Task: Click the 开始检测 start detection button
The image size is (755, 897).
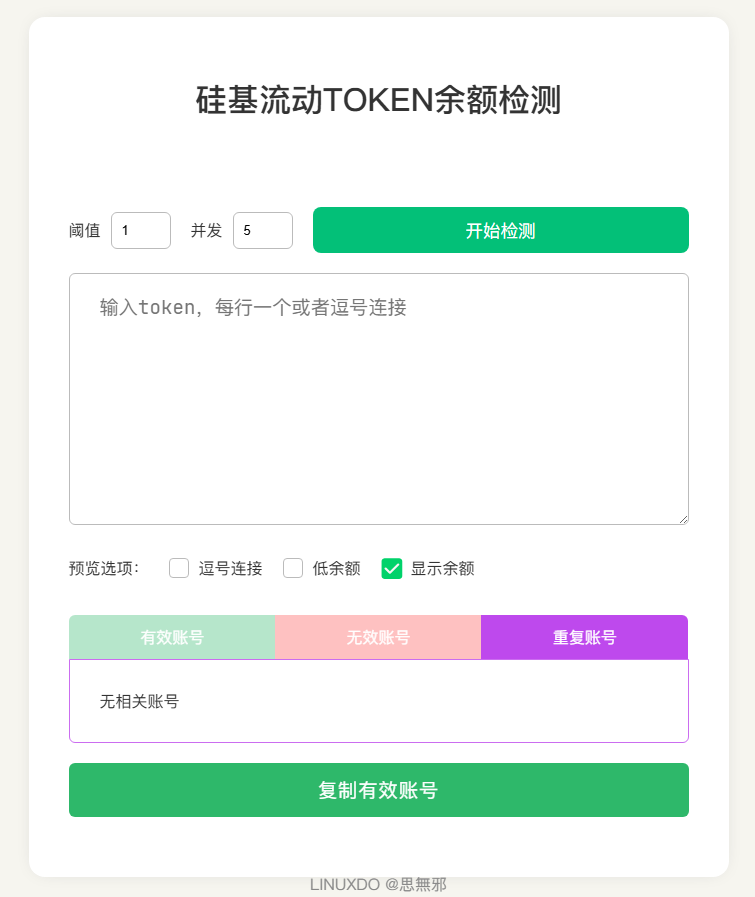Action: click(x=500, y=230)
